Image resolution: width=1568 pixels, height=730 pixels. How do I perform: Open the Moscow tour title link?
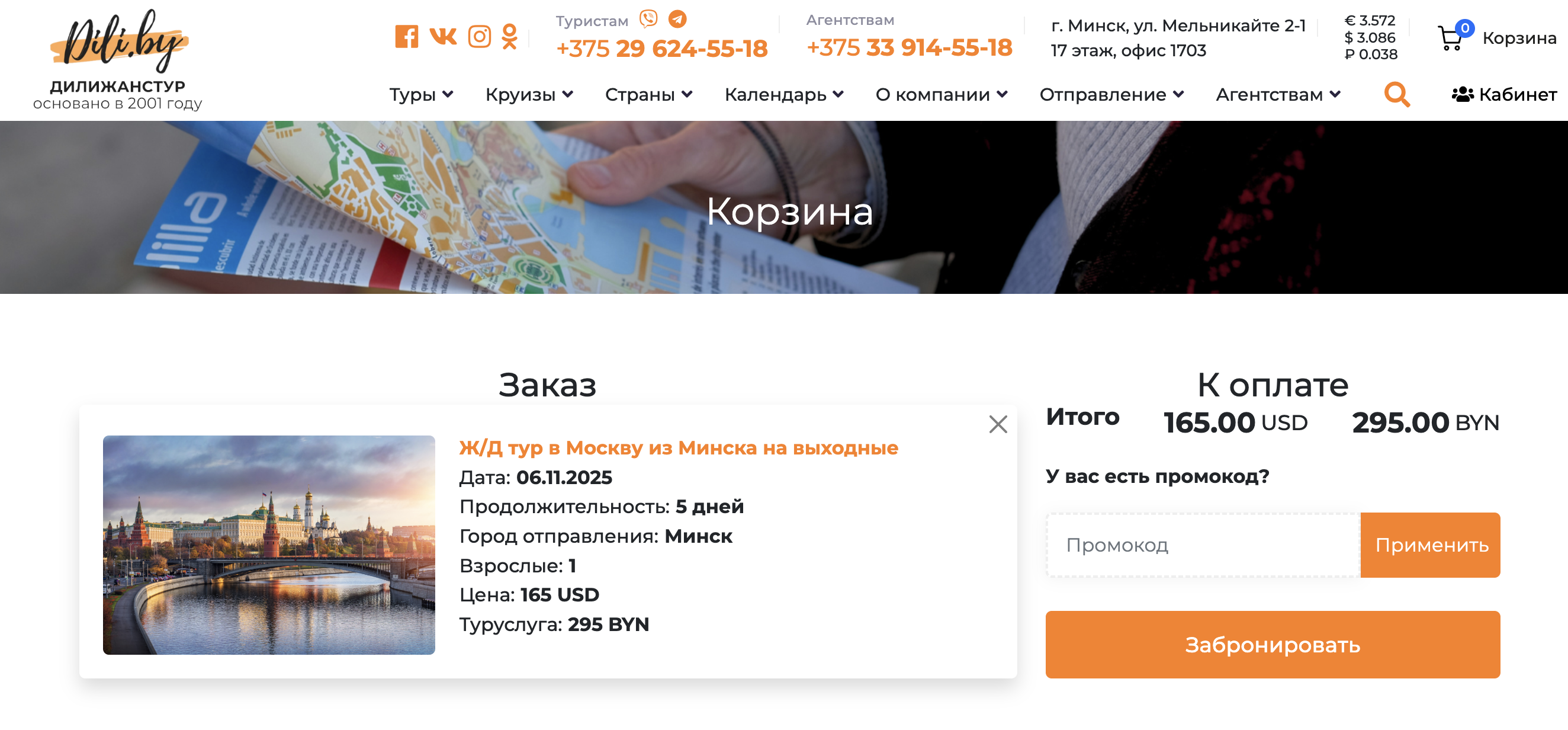[x=677, y=447]
